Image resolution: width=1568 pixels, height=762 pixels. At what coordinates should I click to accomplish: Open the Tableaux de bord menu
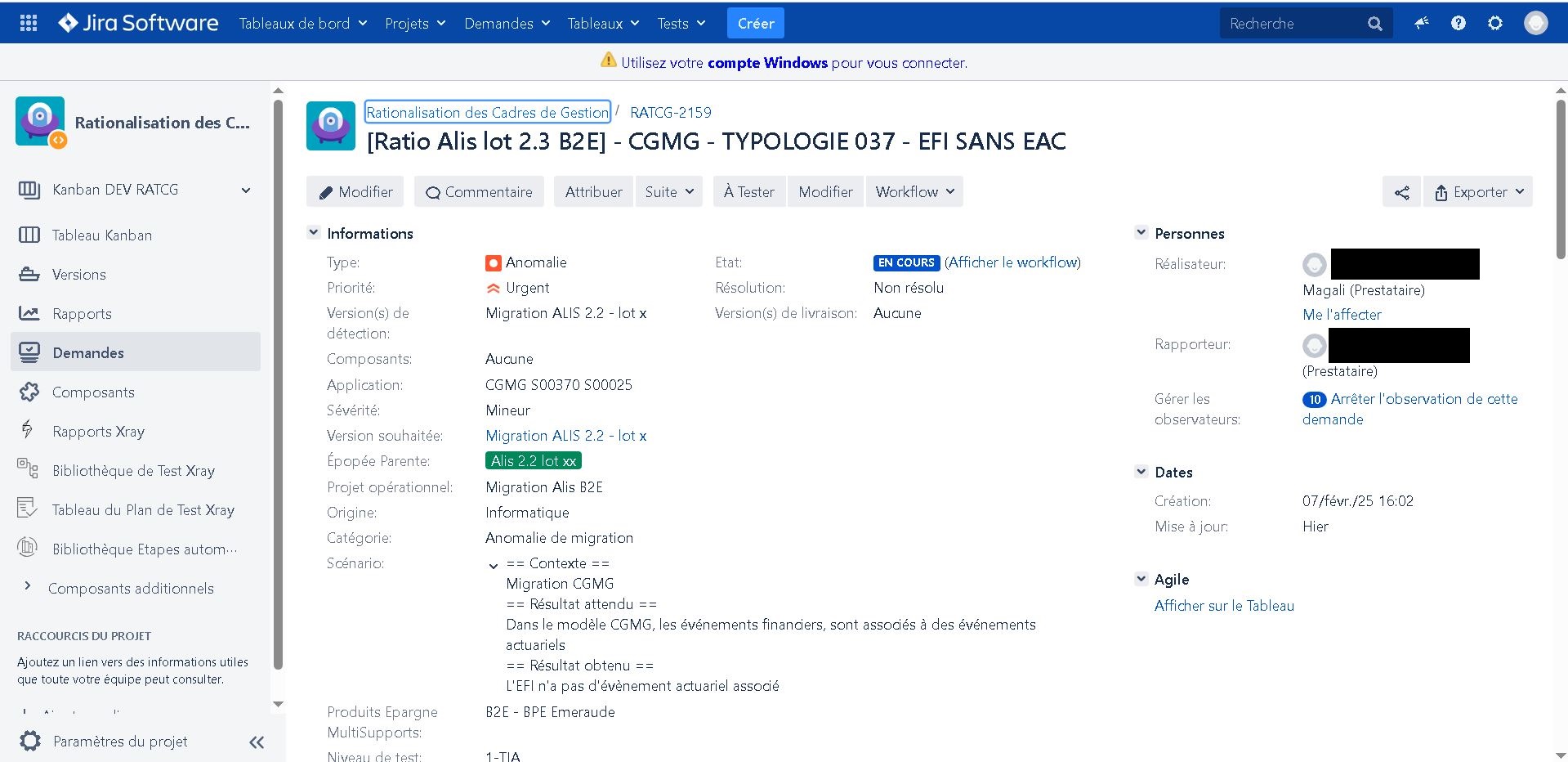(303, 23)
